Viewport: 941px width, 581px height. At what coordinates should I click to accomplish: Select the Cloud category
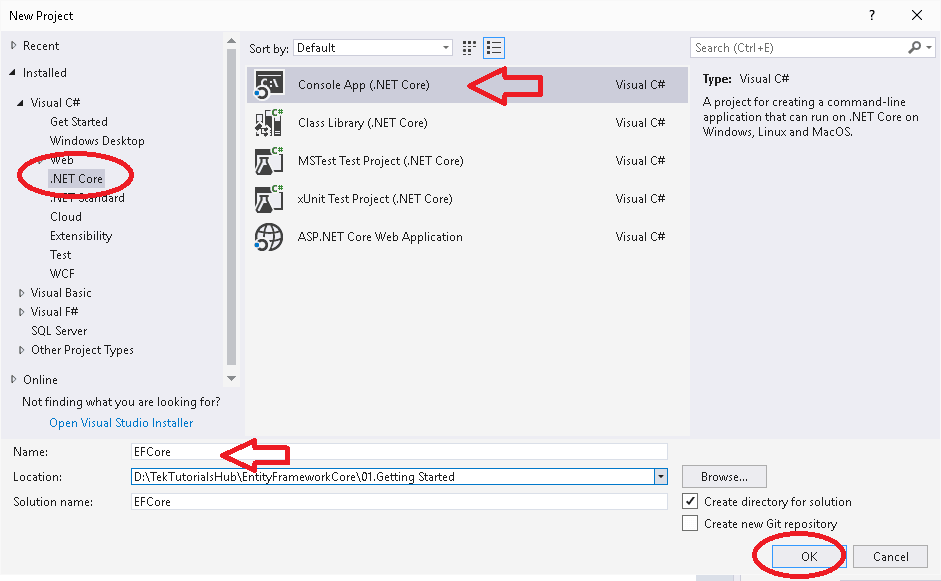[x=66, y=217]
